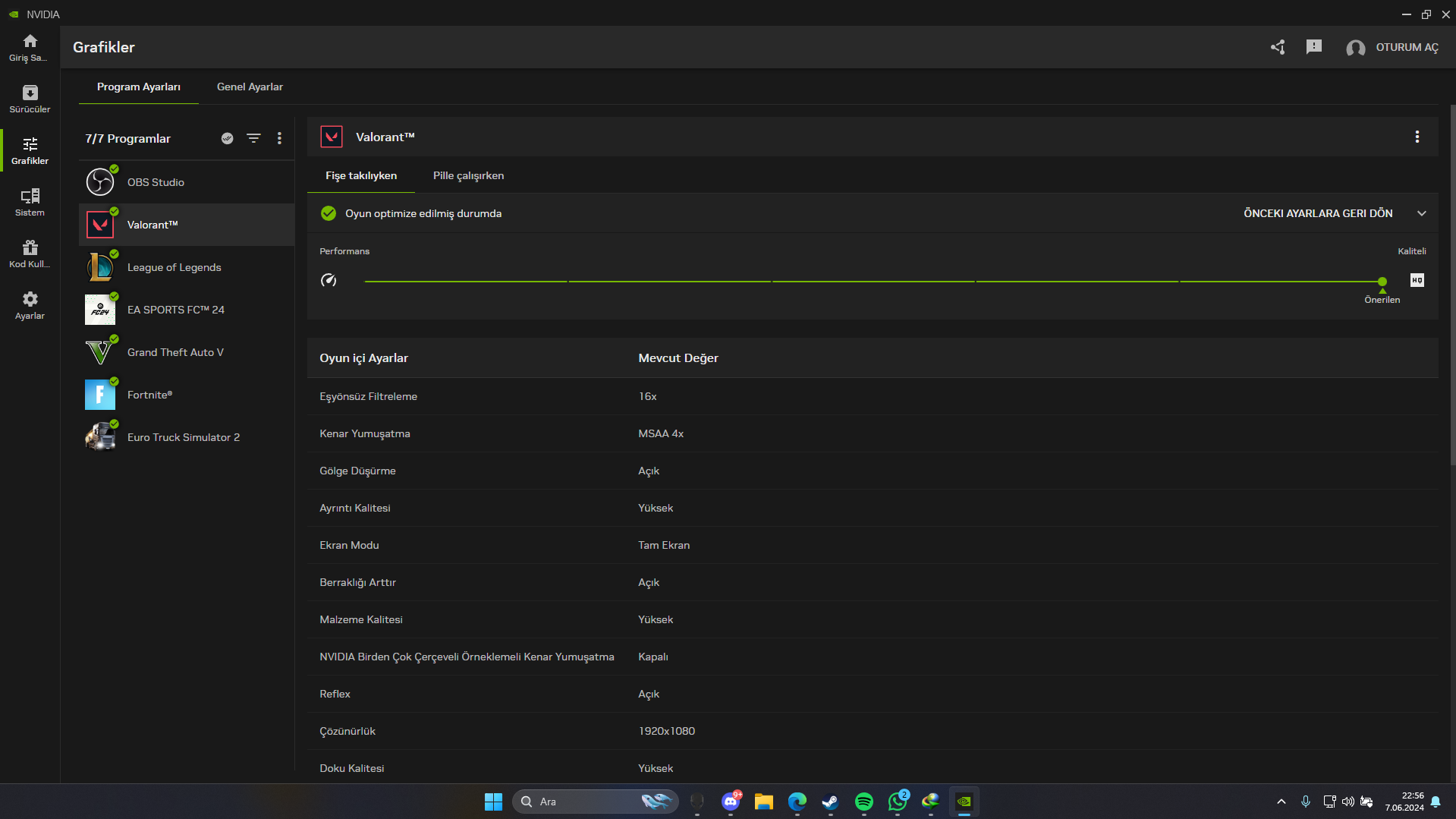1456x819 pixels.
Task: Select Euro Truck Simulator 2 program
Action: [187, 437]
